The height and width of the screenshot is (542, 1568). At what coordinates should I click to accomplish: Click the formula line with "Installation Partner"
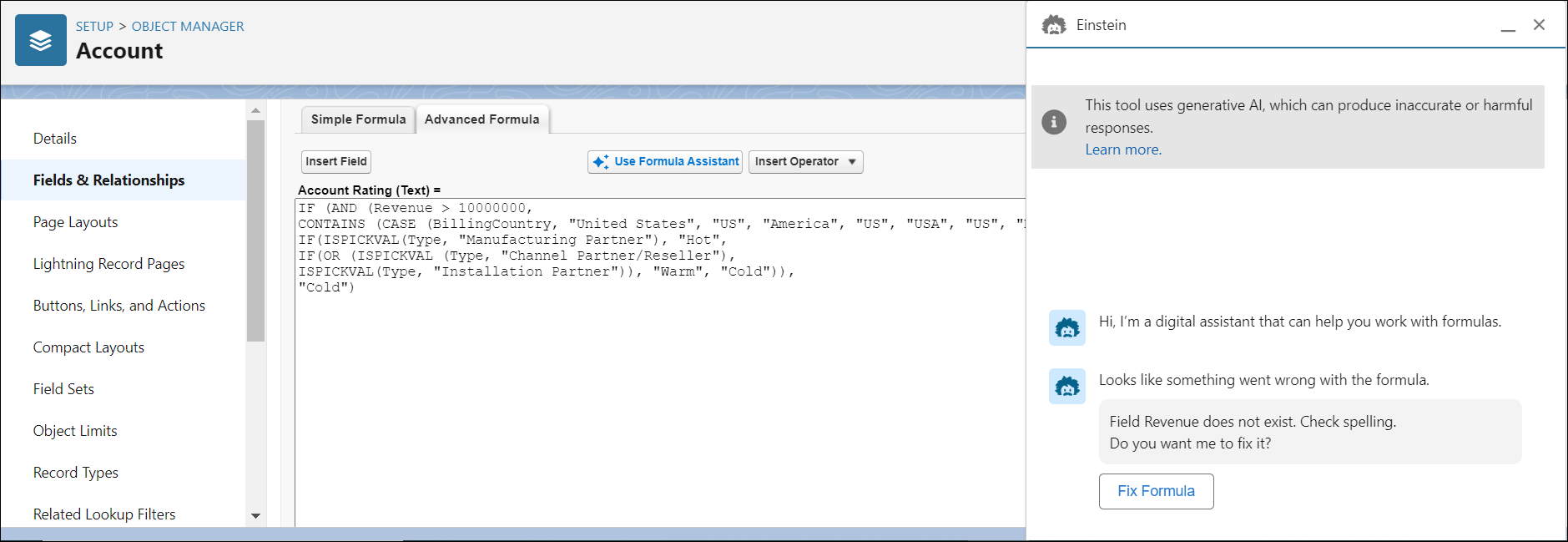tap(546, 271)
